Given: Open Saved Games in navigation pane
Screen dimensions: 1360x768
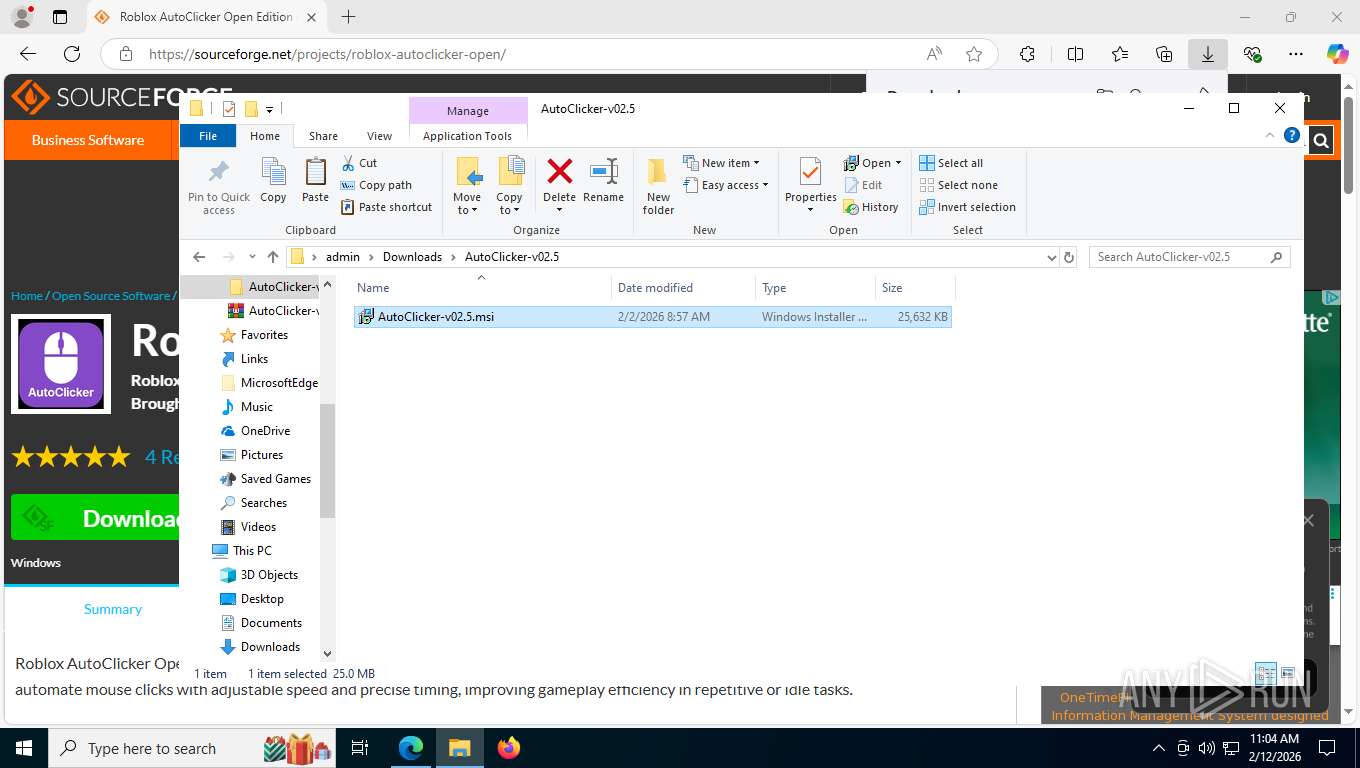Looking at the screenshot, I should click(275, 479).
